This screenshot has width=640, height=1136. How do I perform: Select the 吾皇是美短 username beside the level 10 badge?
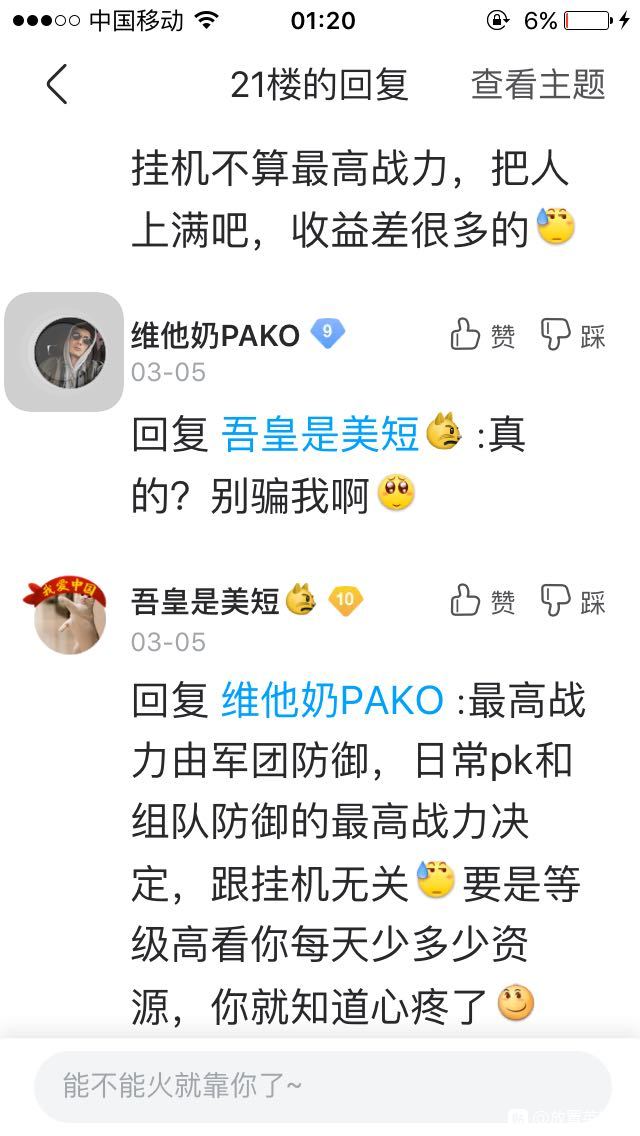(x=205, y=601)
